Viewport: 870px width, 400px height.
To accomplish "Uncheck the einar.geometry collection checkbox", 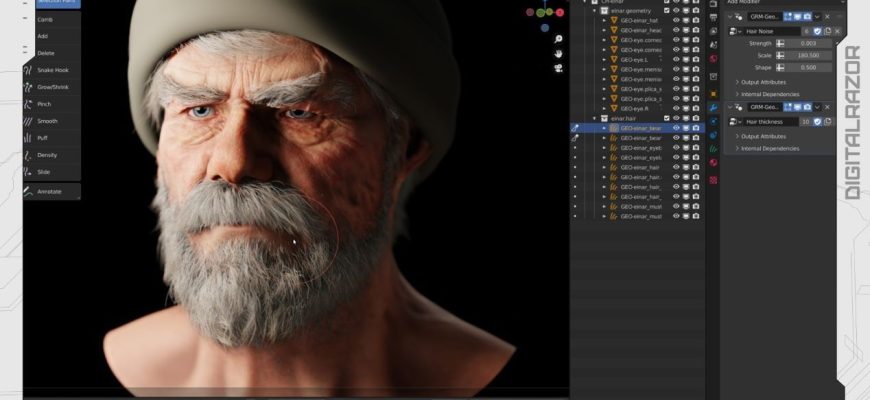I will point(665,10).
